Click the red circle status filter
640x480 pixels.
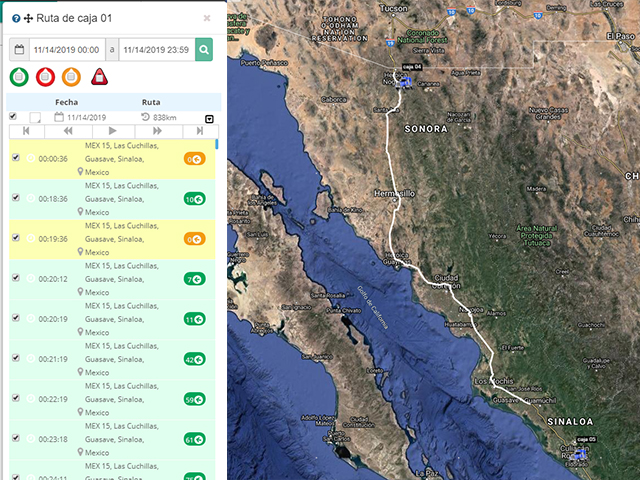pos(45,77)
